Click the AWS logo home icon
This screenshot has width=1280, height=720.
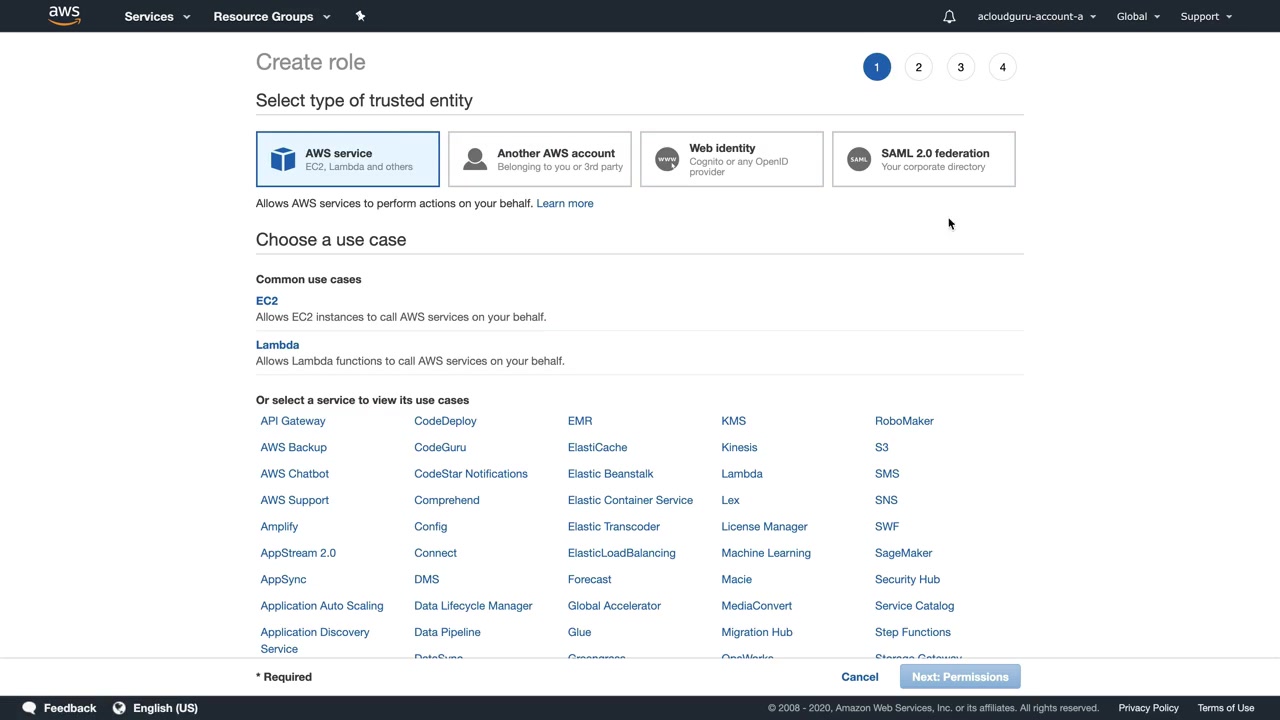[64, 16]
